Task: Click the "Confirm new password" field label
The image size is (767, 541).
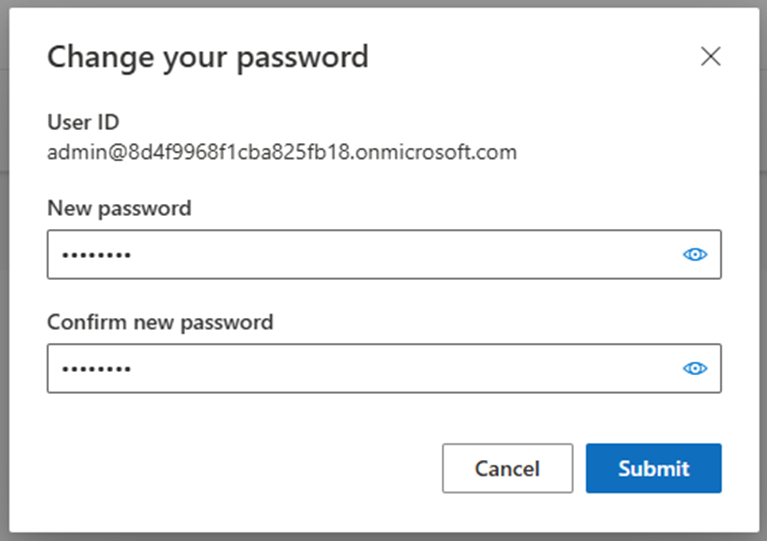Action: point(160,322)
